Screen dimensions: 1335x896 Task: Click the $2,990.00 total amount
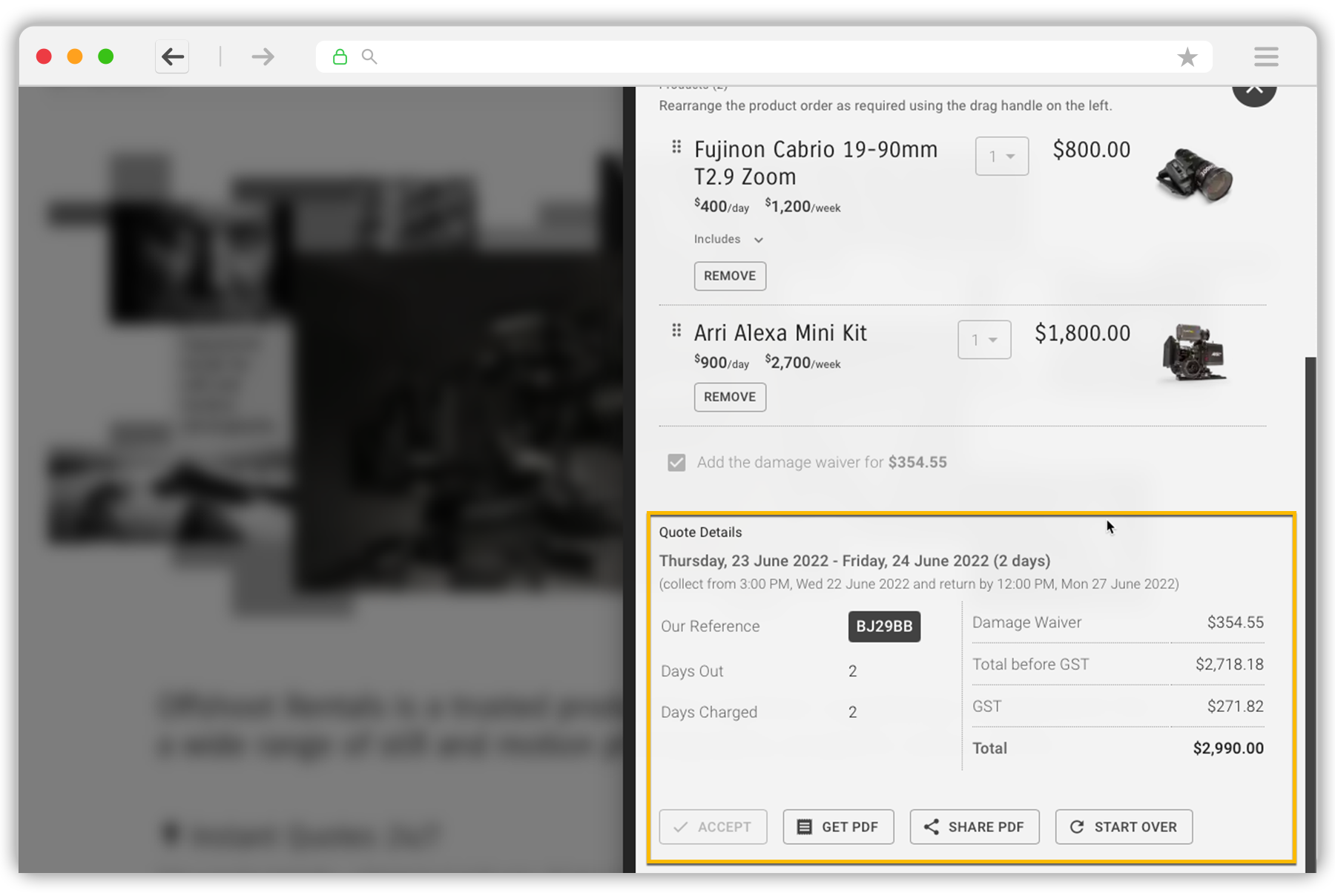pyautogui.click(x=1228, y=748)
